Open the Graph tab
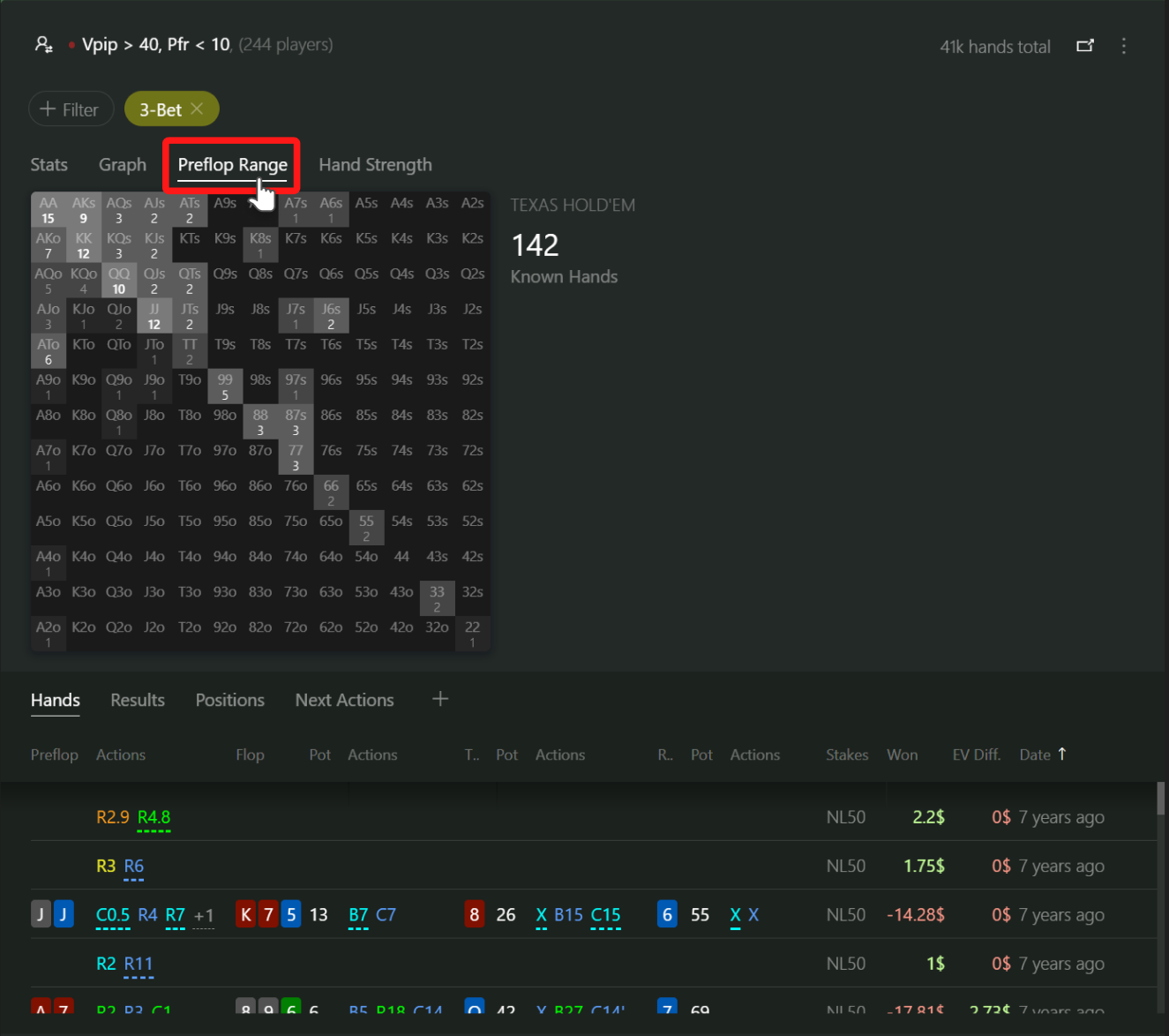 (123, 165)
